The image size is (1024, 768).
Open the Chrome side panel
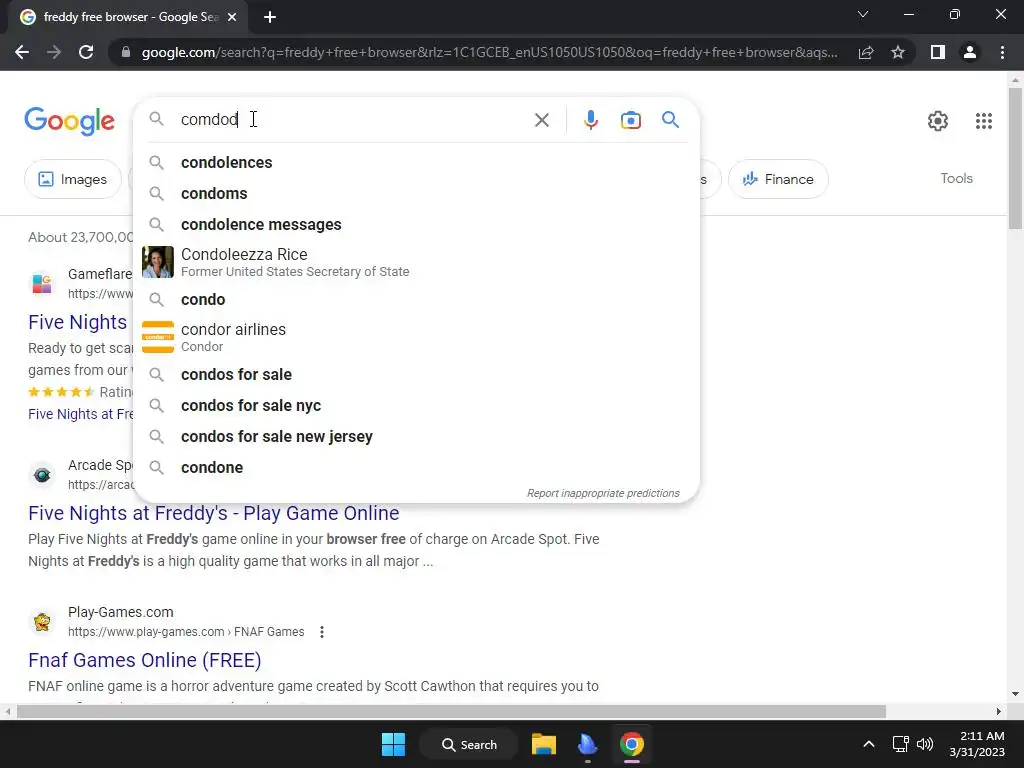click(938, 52)
